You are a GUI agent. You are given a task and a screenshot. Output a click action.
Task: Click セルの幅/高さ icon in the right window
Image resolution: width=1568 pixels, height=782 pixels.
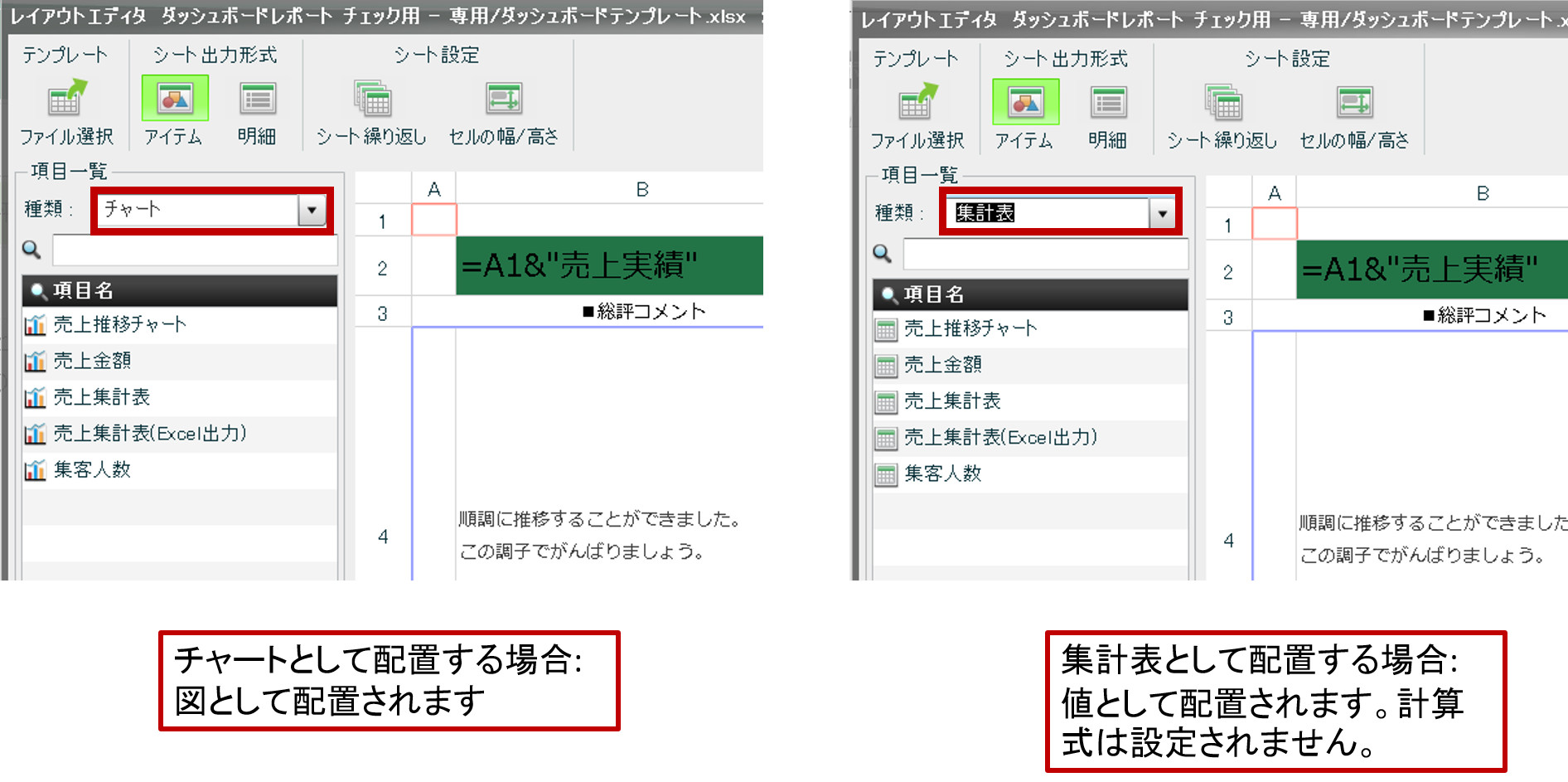click(x=1354, y=103)
